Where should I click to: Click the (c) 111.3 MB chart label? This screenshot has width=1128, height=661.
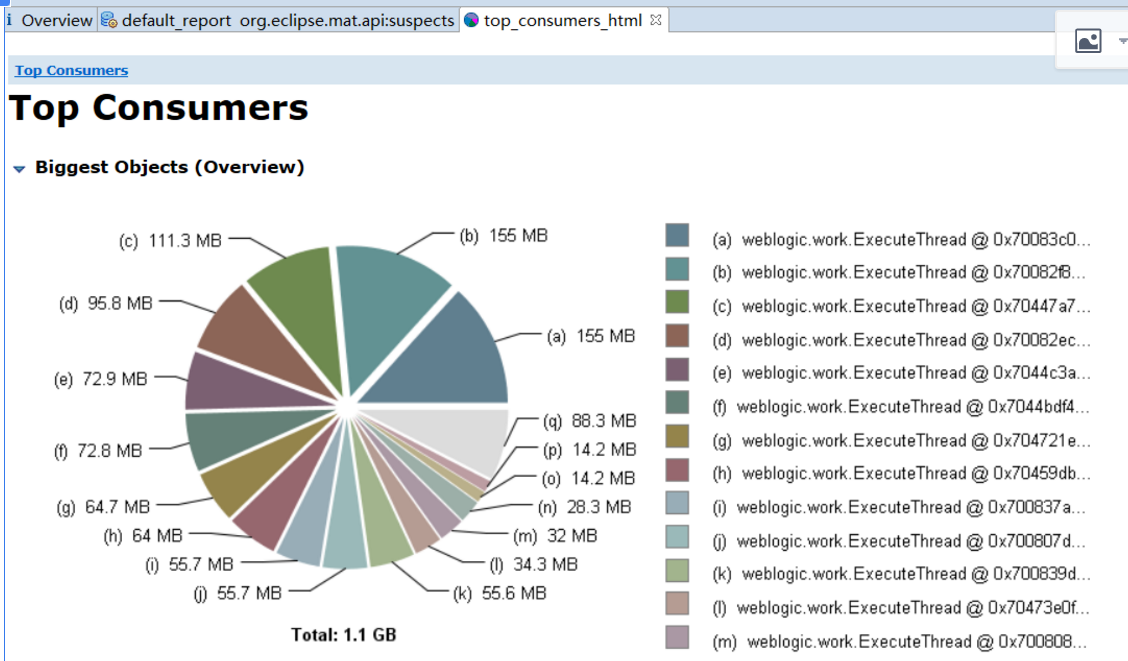(170, 241)
